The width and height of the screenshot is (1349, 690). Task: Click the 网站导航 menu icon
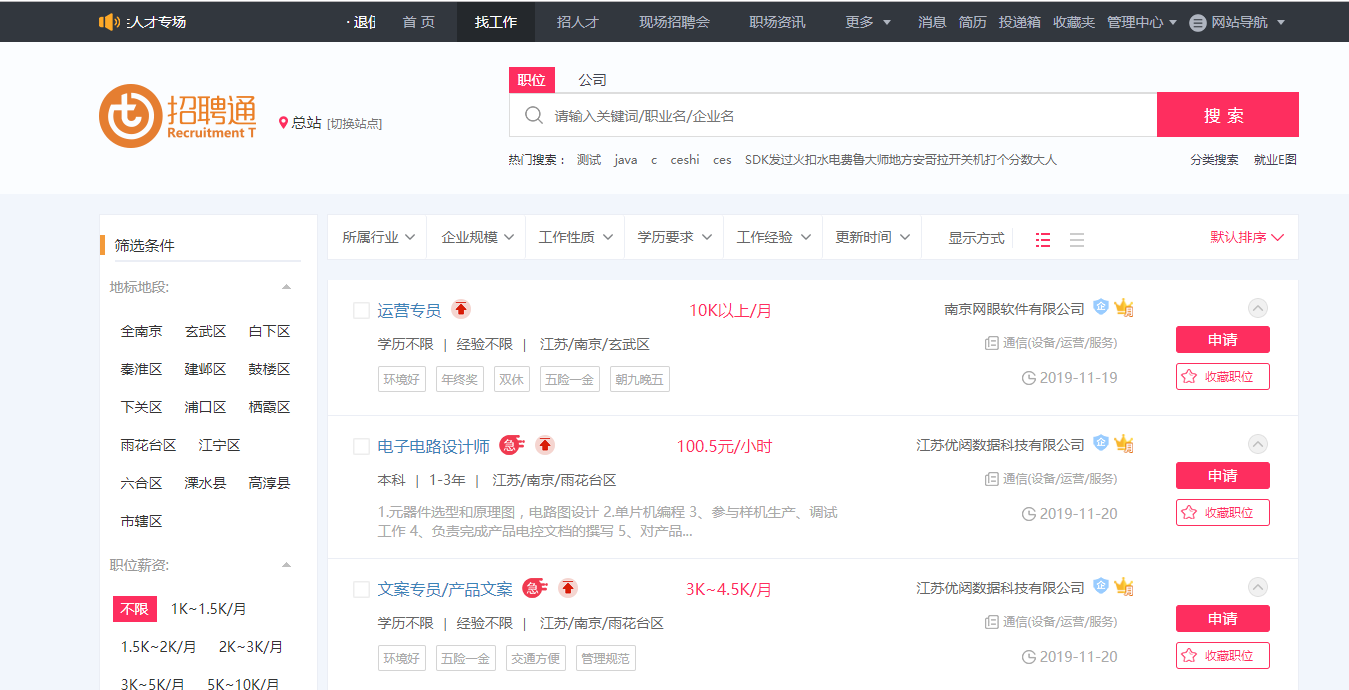1198,22
